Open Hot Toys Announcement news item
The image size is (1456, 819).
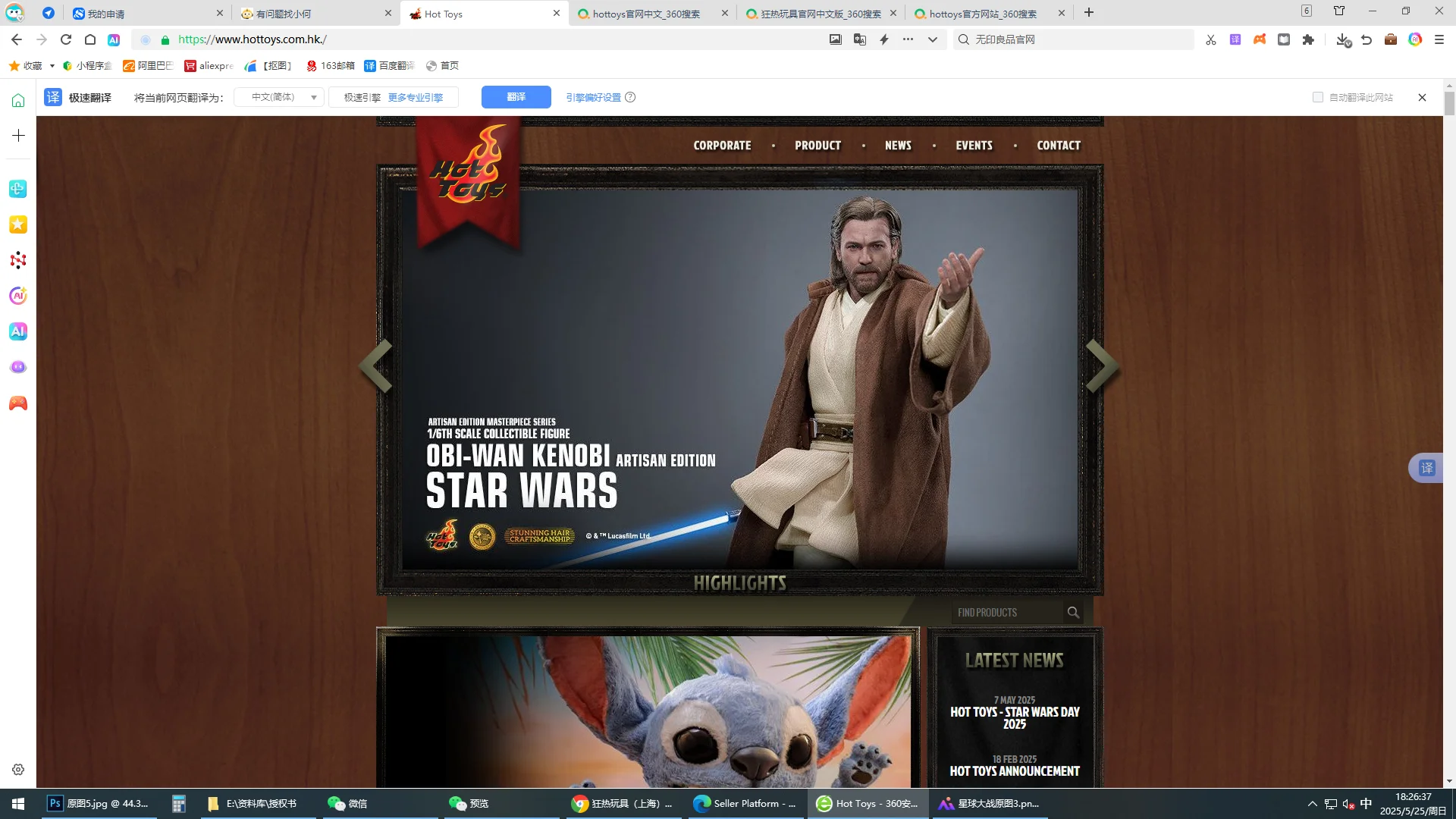(1015, 771)
